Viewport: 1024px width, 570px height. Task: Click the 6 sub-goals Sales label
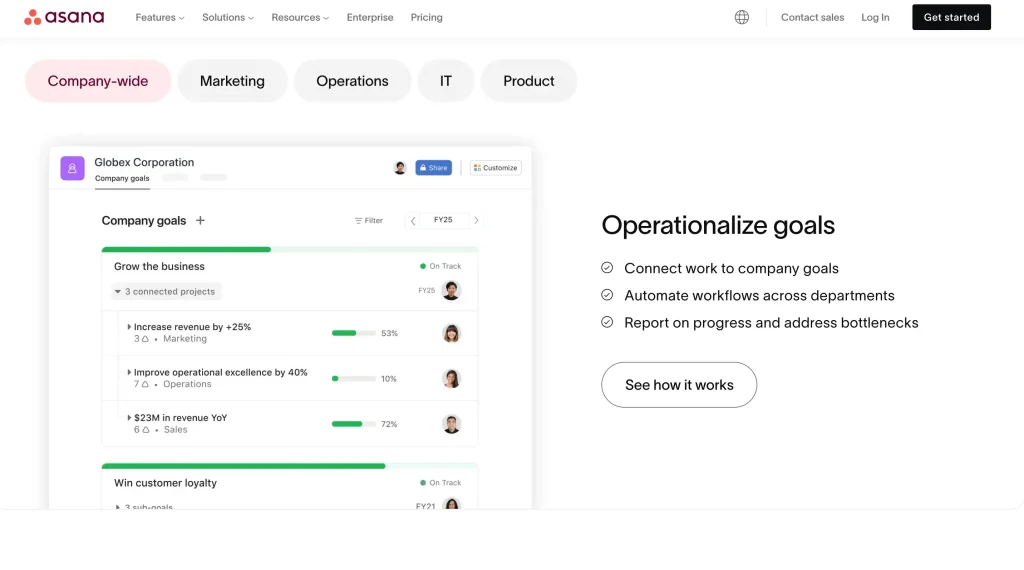(x=161, y=430)
